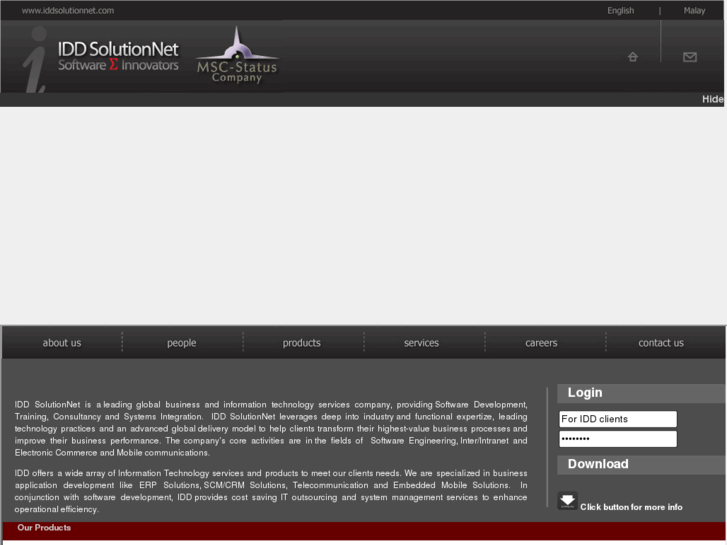727x545 pixels.
Task: Switch language to English
Action: point(620,11)
